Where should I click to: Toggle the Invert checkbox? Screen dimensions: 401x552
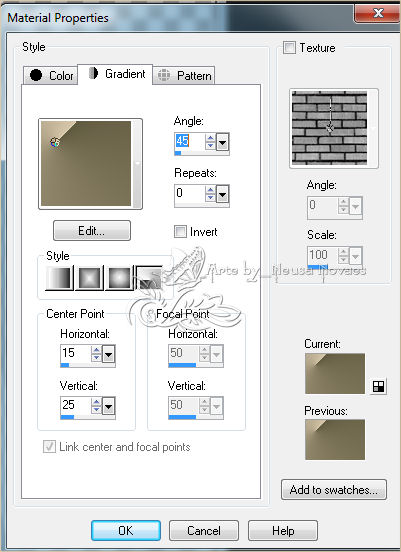click(180, 232)
